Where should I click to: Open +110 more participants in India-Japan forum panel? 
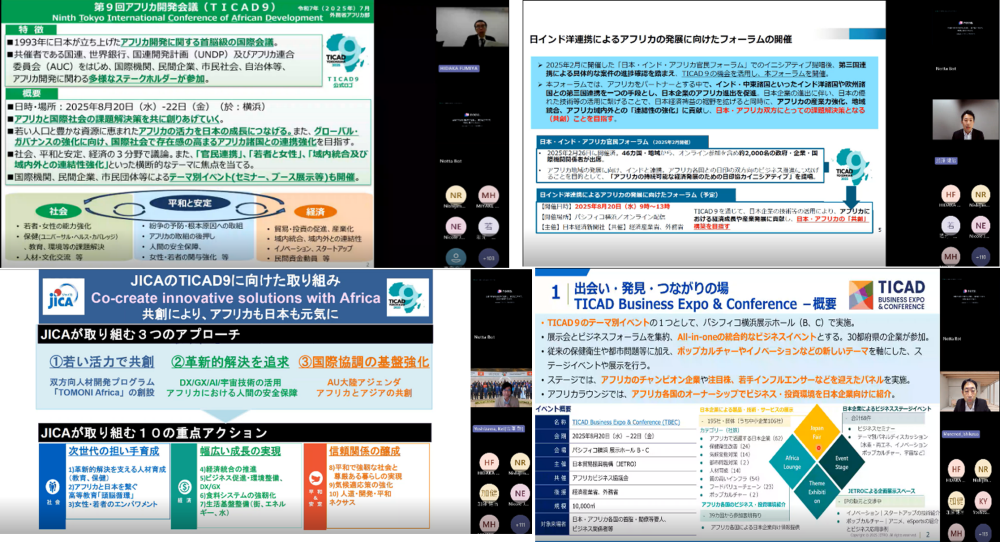click(x=980, y=256)
